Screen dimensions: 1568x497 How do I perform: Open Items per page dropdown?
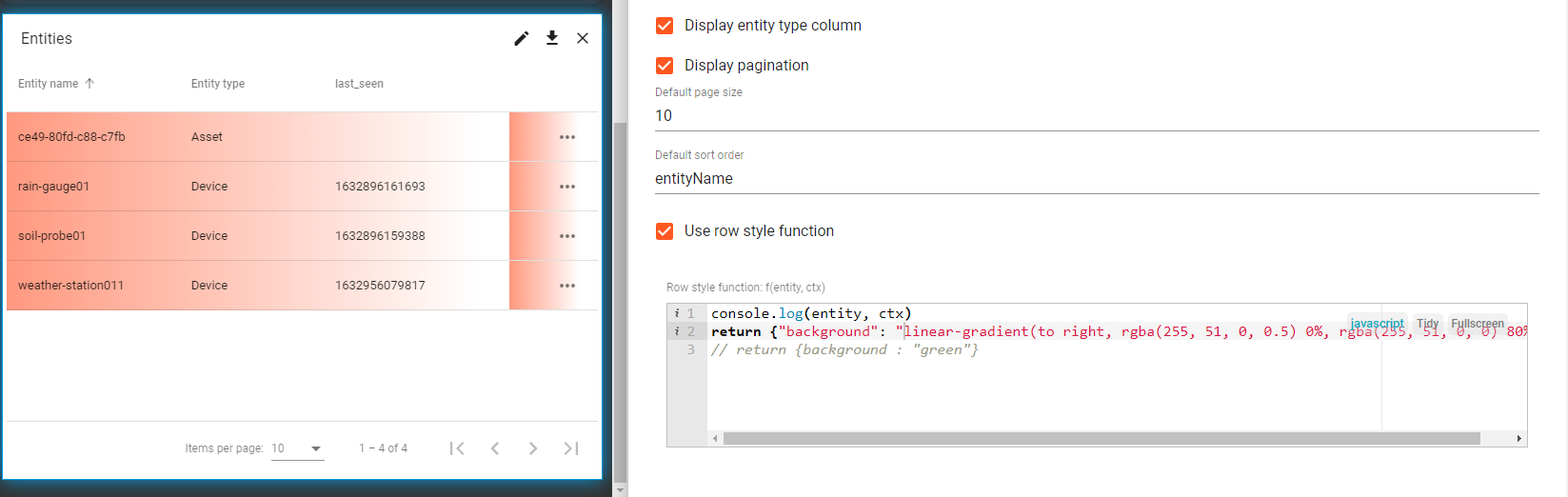[298, 448]
